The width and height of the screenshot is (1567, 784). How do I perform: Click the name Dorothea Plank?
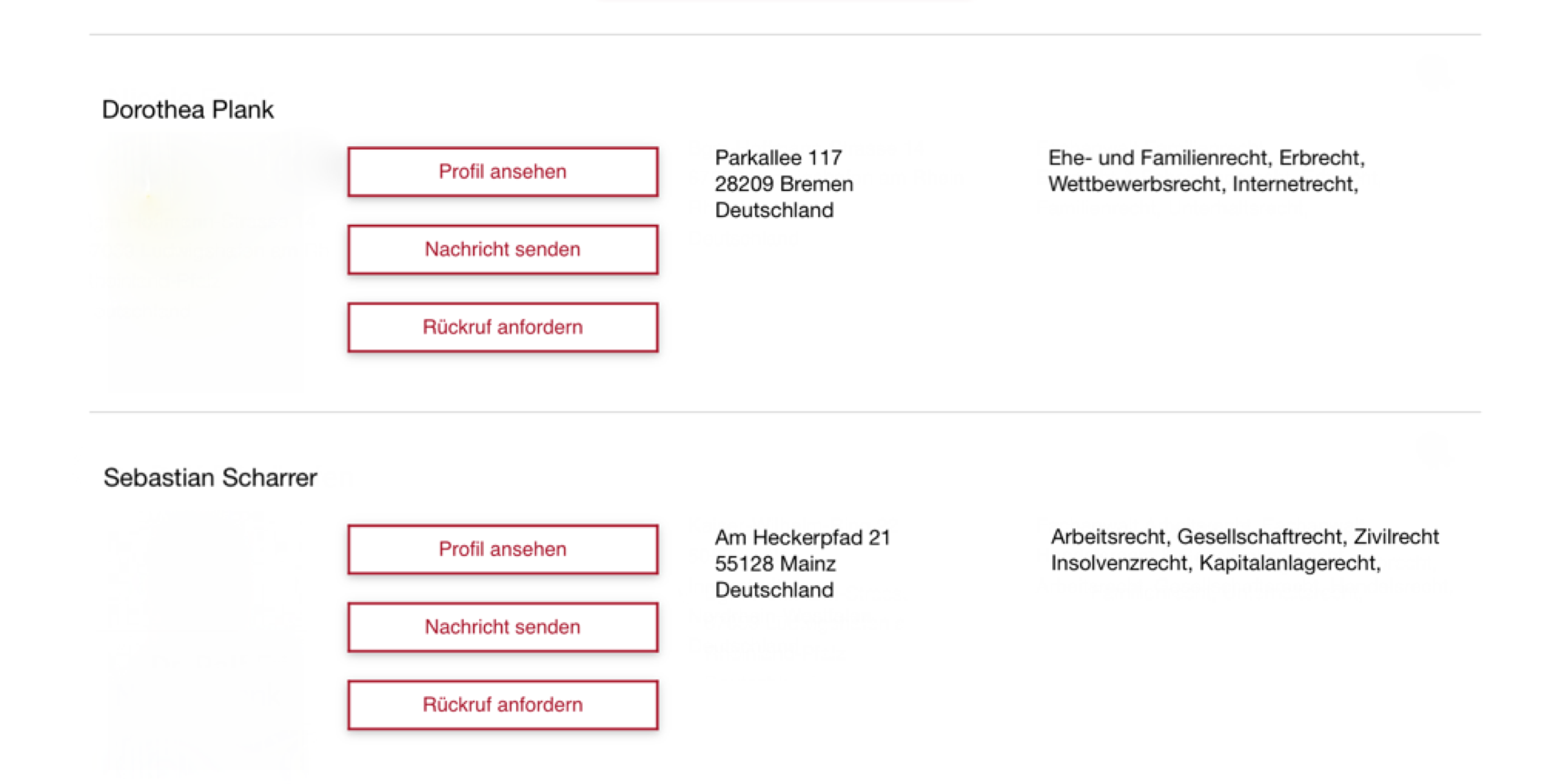click(x=188, y=110)
